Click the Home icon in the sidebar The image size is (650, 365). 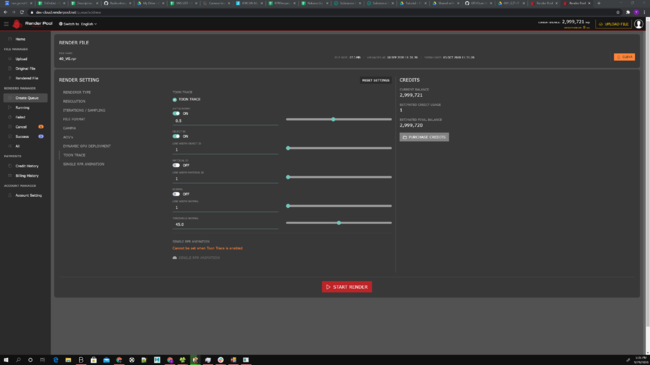(10, 39)
